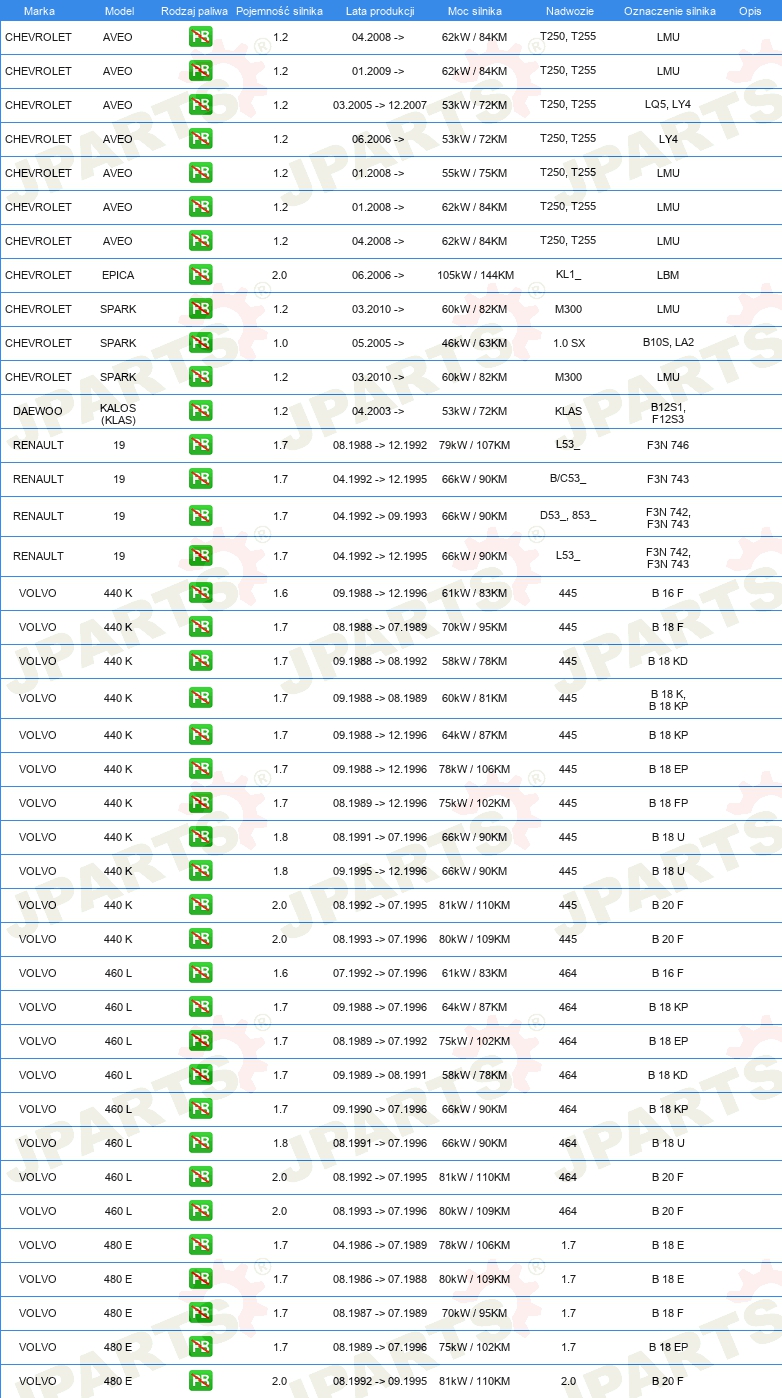Click the 1.0 SX body cell
782x1398 pixels.
(x=568, y=342)
